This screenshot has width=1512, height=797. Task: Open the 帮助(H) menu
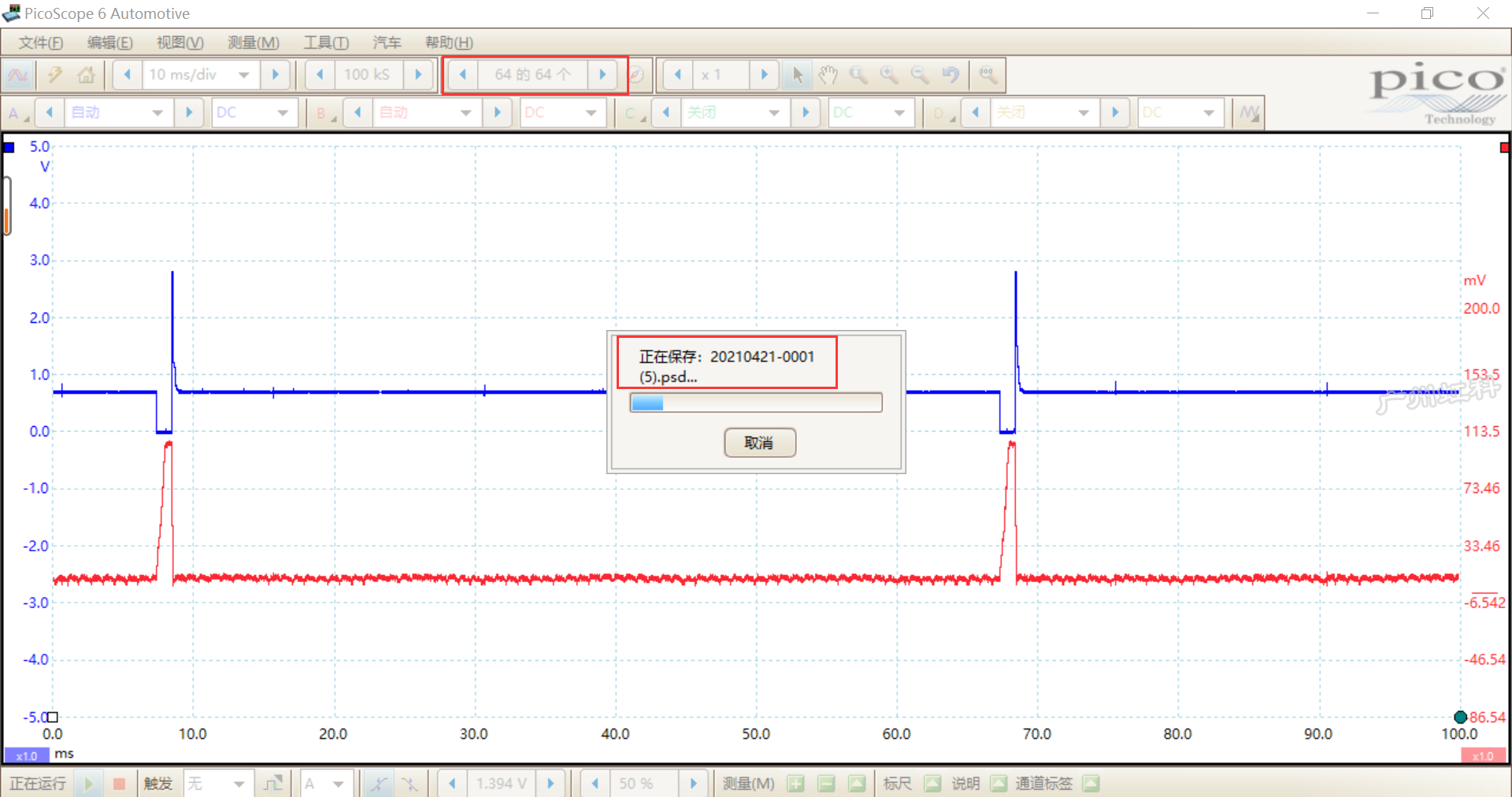[x=449, y=43]
